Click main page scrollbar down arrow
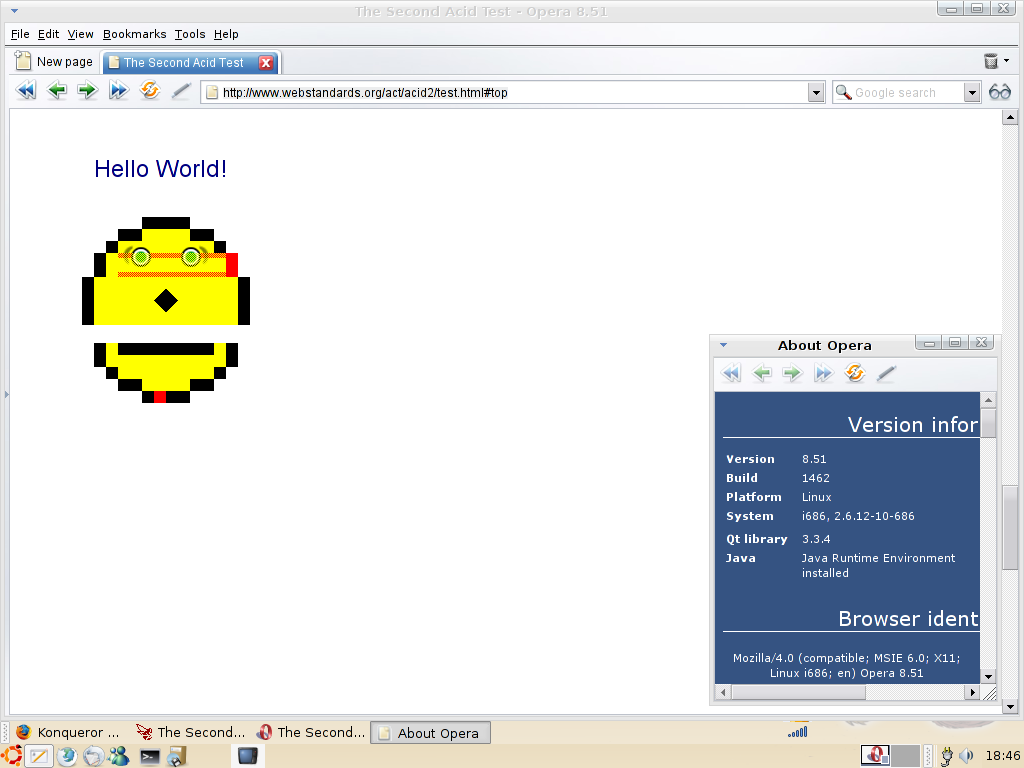Image resolution: width=1024 pixels, height=768 pixels. point(1010,706)
